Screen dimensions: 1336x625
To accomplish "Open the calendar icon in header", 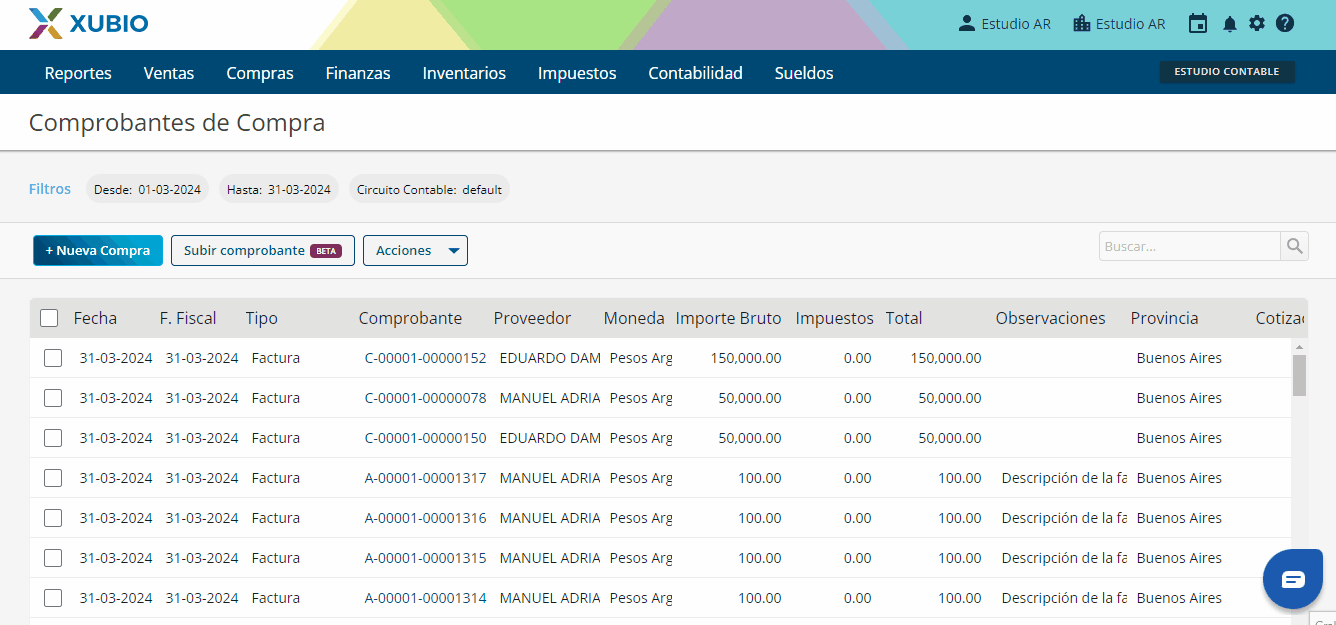I will coord(1198,24).
